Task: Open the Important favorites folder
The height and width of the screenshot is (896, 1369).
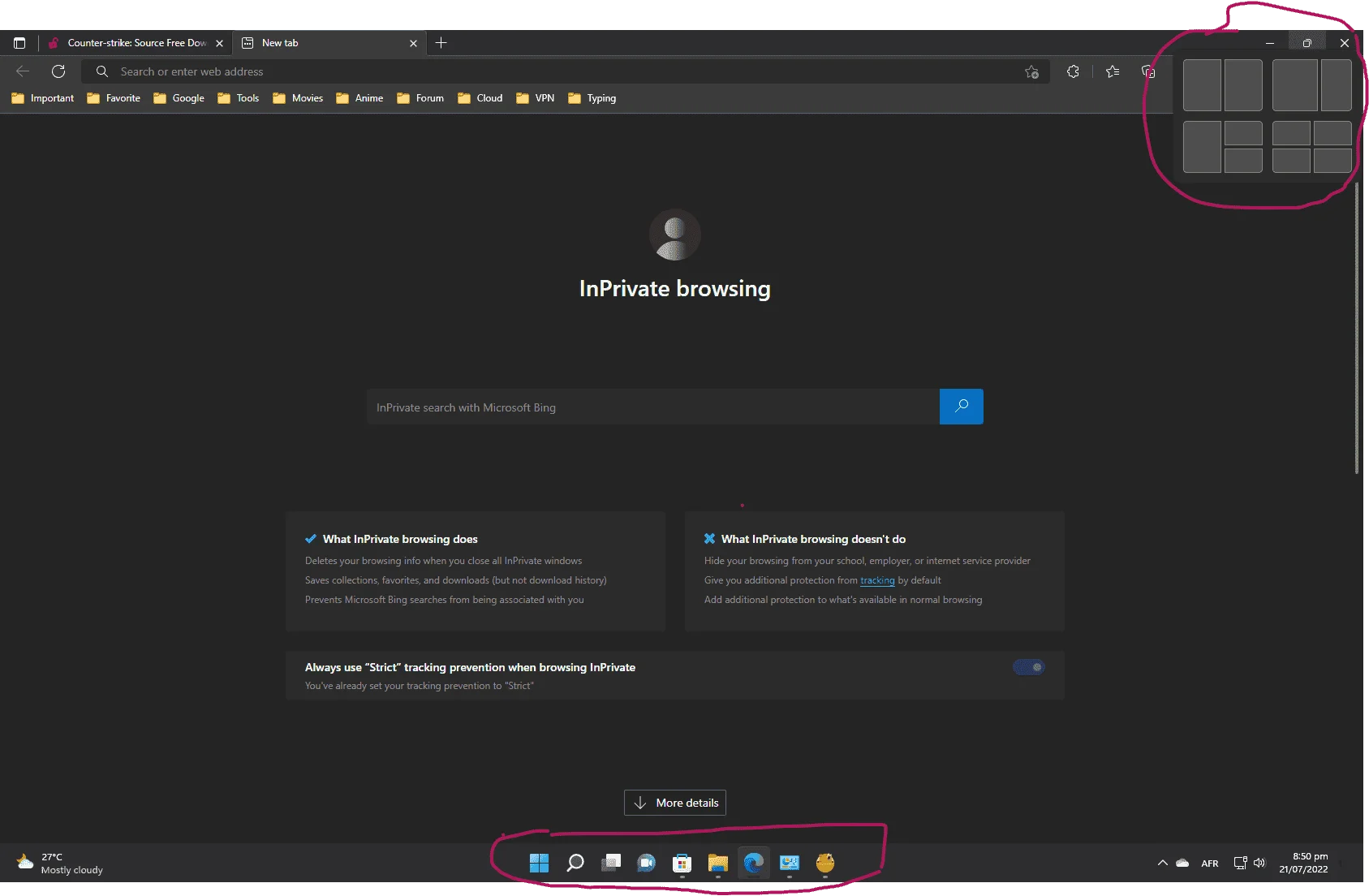Action: coord(43,98)
